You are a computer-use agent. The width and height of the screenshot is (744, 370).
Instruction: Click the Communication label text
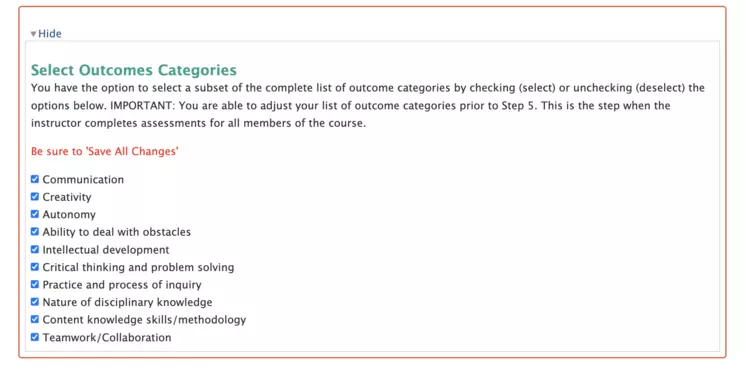coord(83,180)
